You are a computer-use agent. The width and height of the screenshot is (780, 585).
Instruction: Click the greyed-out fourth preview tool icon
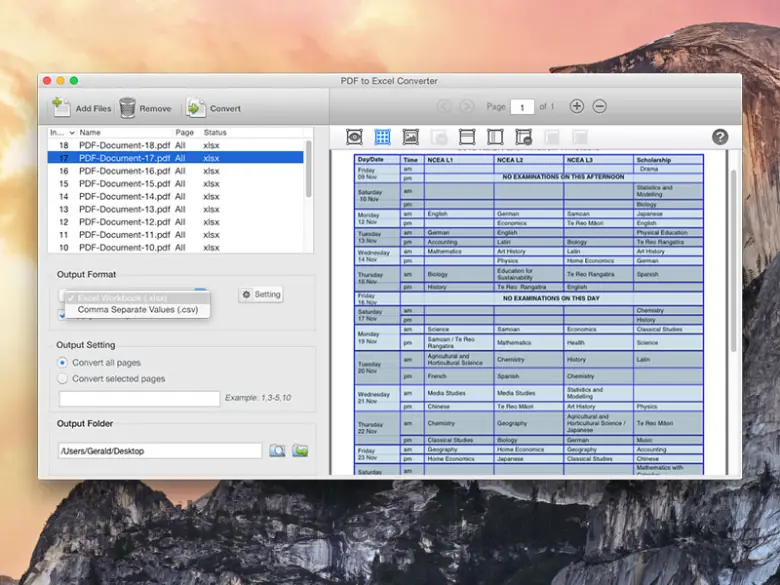point(439,137)
